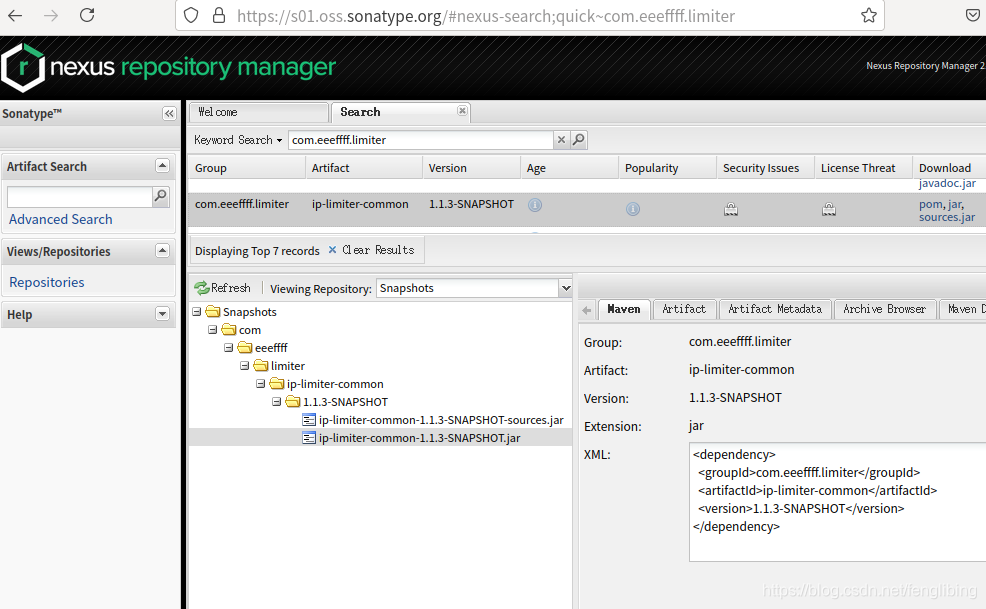Open the Viewing Repository dropdown

point(566,288)
